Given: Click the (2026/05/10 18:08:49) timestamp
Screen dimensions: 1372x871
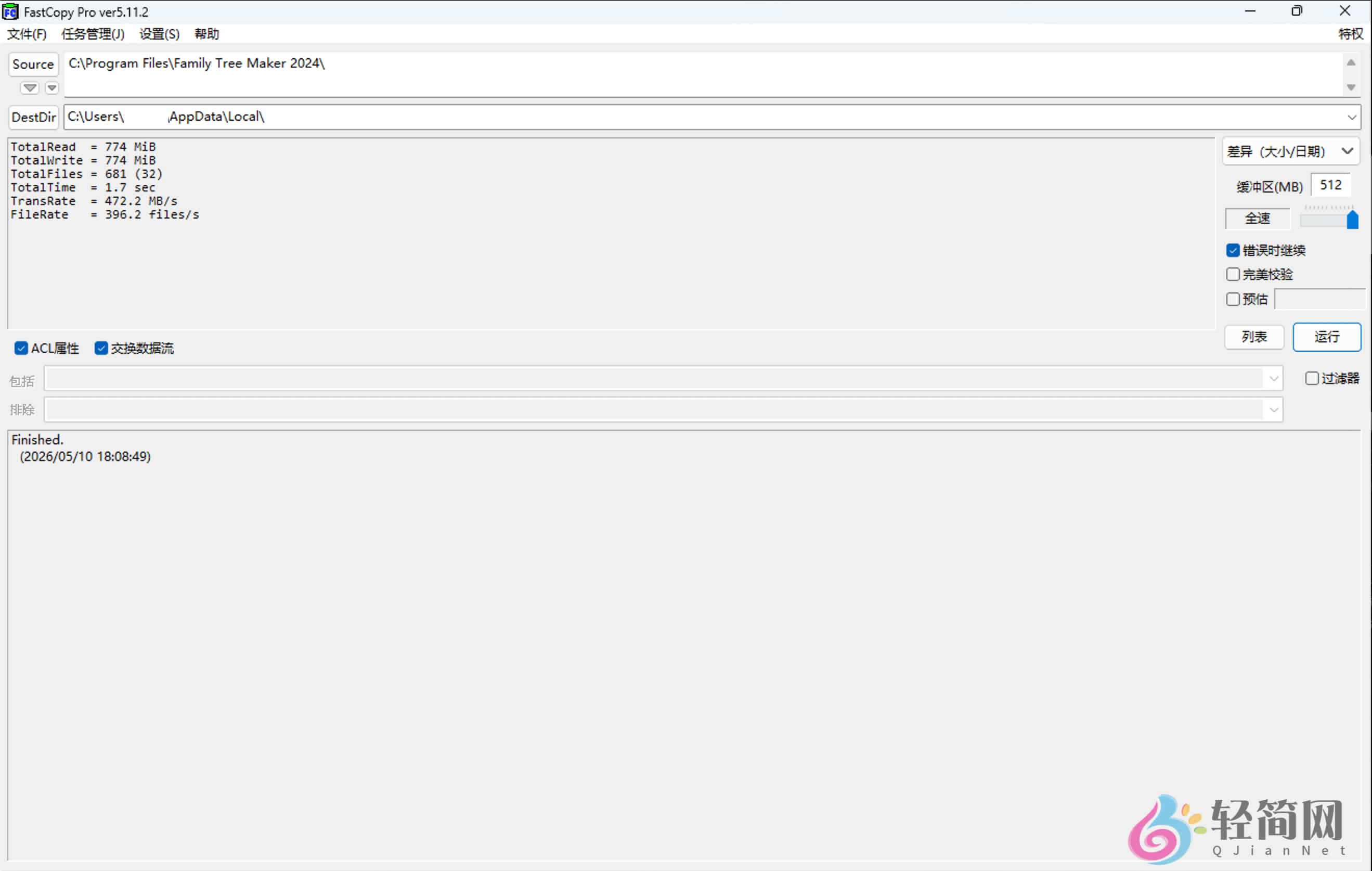Looking at the screenshot, I should coord(85,457).
